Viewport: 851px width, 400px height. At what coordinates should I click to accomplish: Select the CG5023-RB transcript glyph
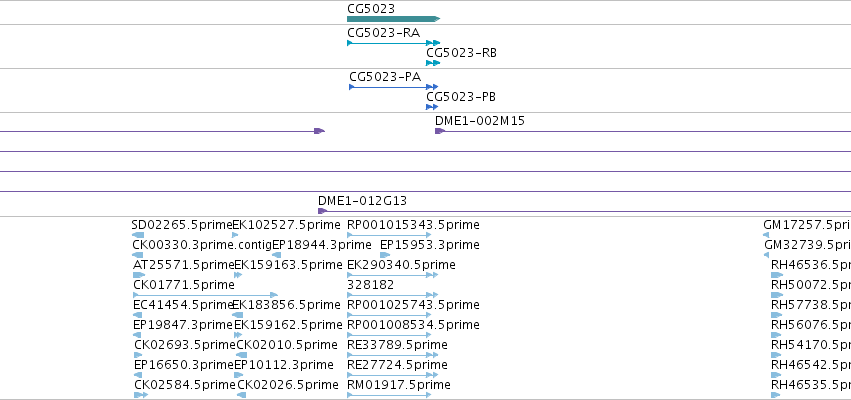coord(433,63)
